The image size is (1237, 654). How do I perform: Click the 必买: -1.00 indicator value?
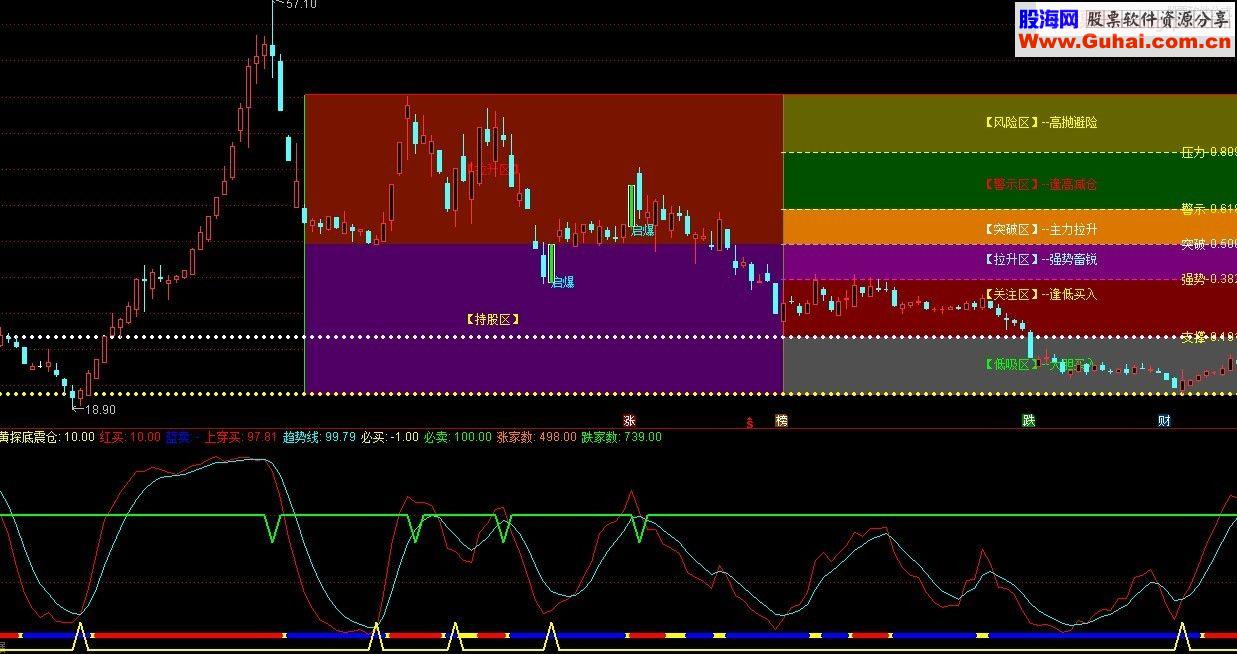pos(390,437)
